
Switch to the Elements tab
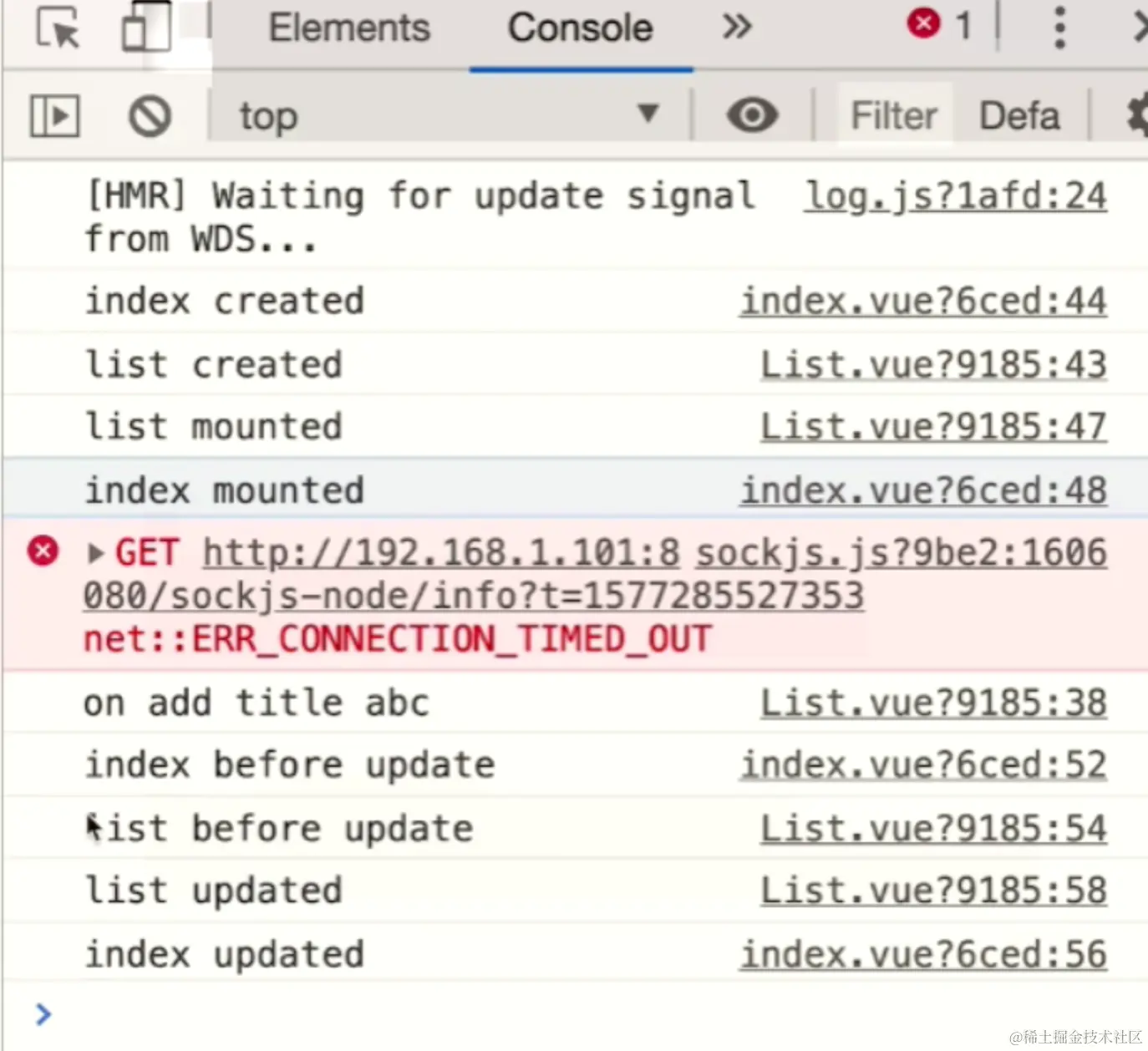click(x=349, y=28)
